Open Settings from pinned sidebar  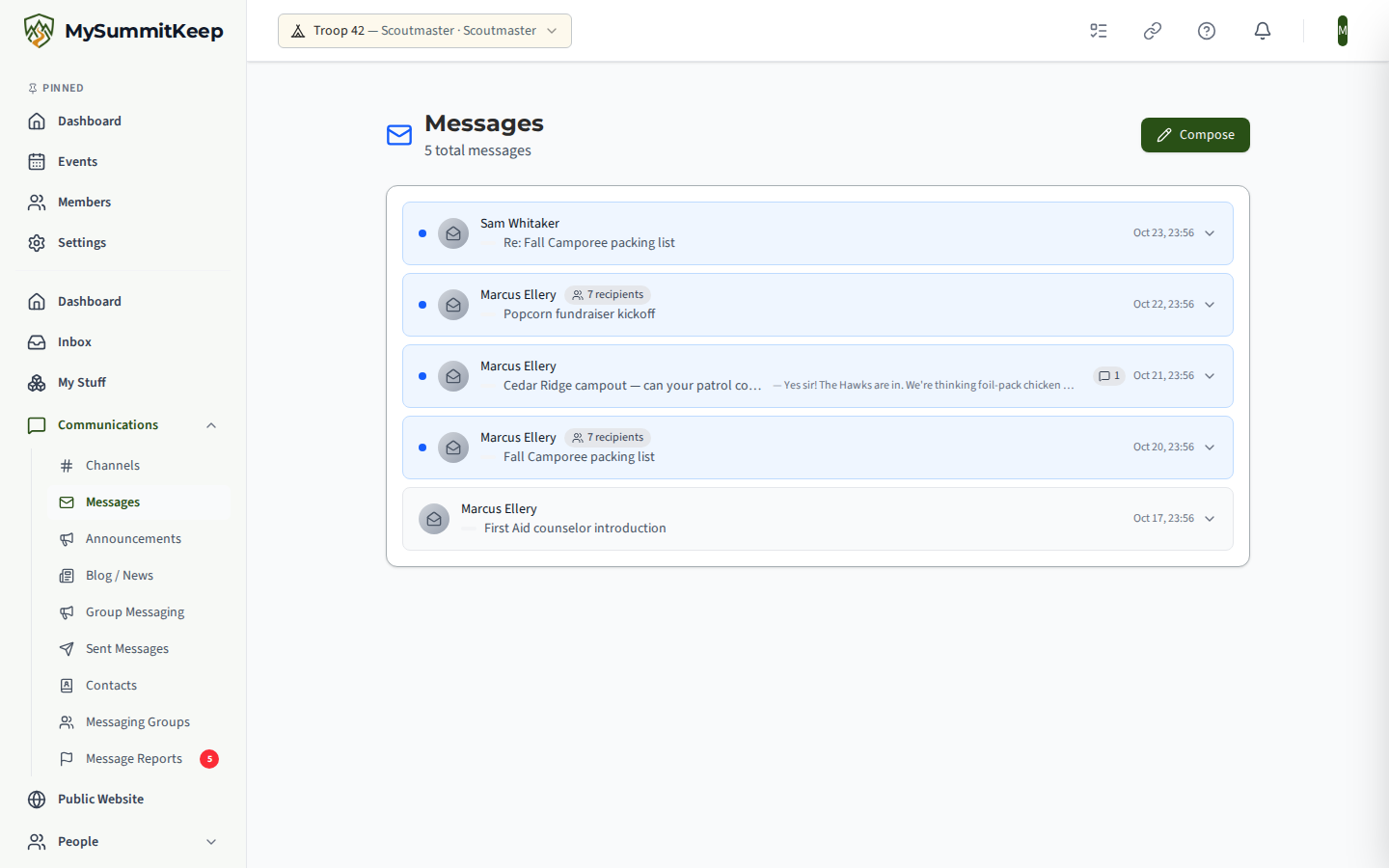(x=123, y=243)
